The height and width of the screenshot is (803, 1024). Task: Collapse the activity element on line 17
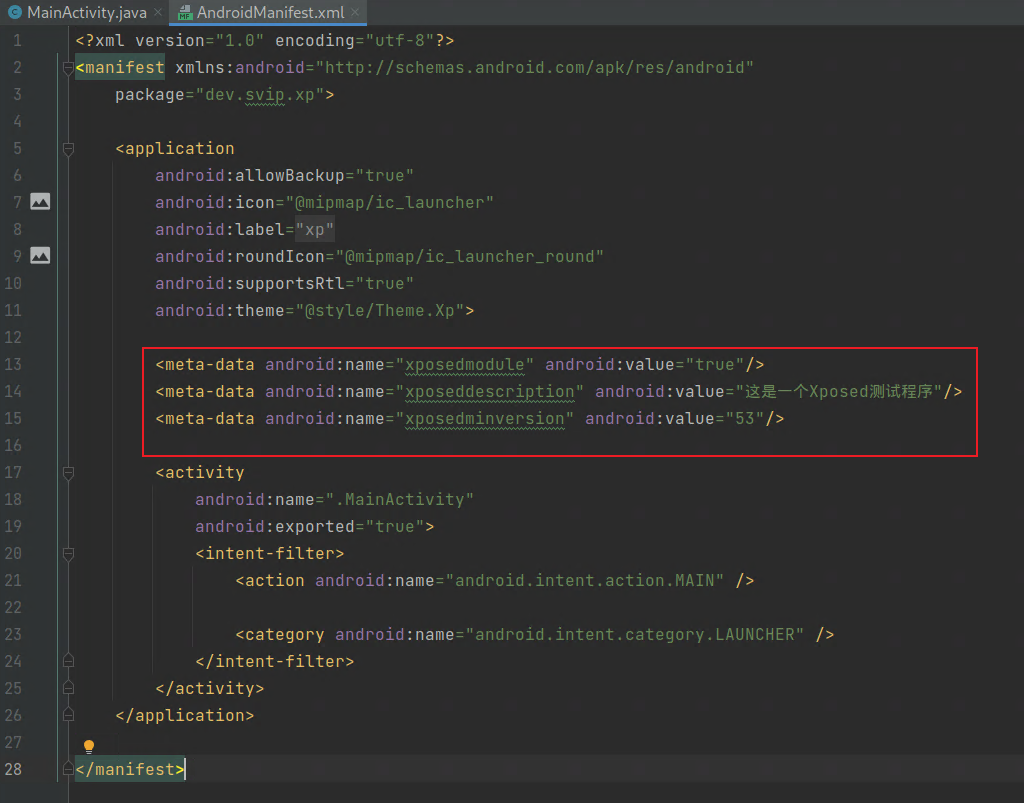(68, 472)
